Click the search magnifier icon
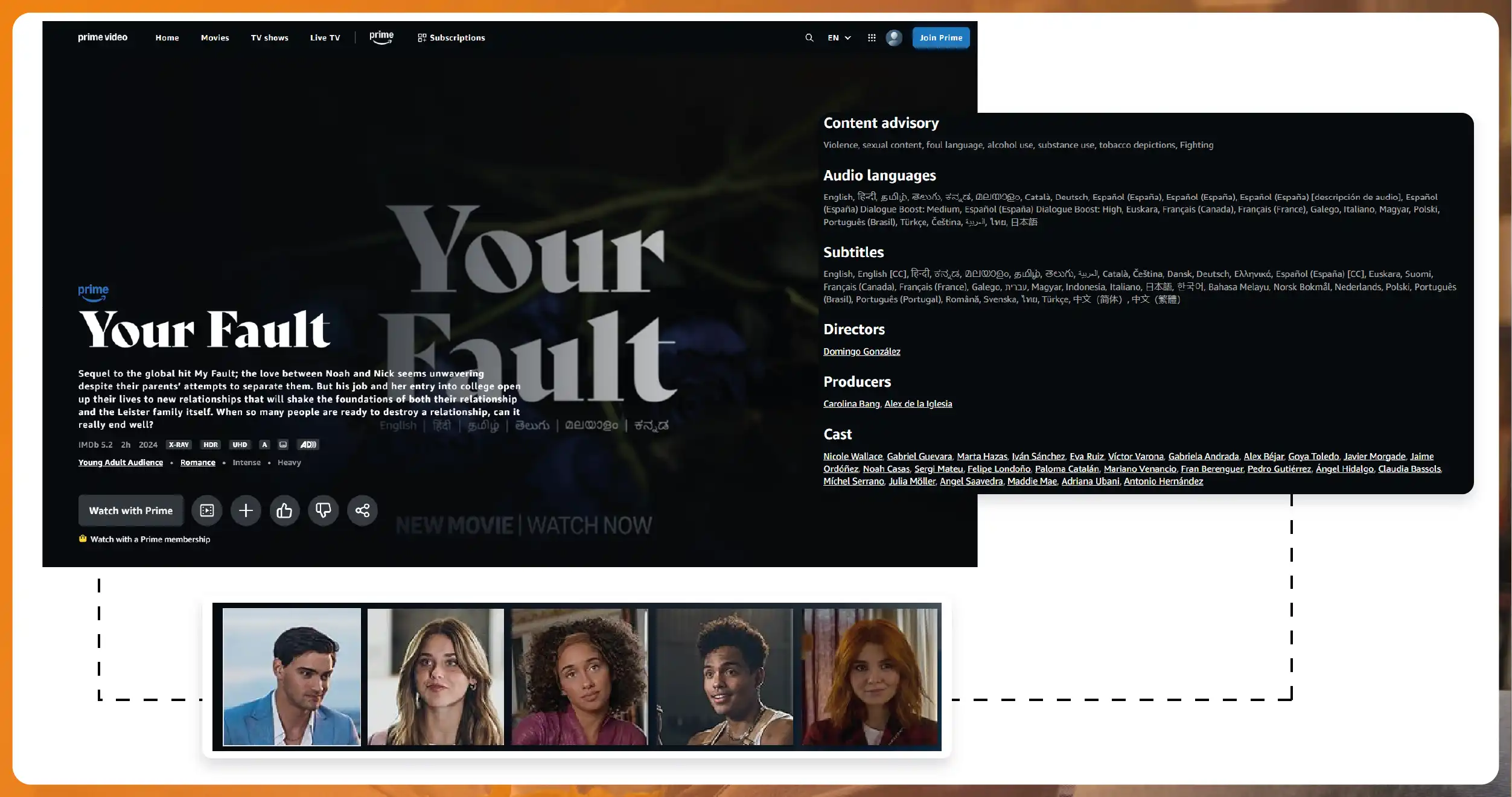The width and height of the screenshot is (1512, 797). click(809, 37)
